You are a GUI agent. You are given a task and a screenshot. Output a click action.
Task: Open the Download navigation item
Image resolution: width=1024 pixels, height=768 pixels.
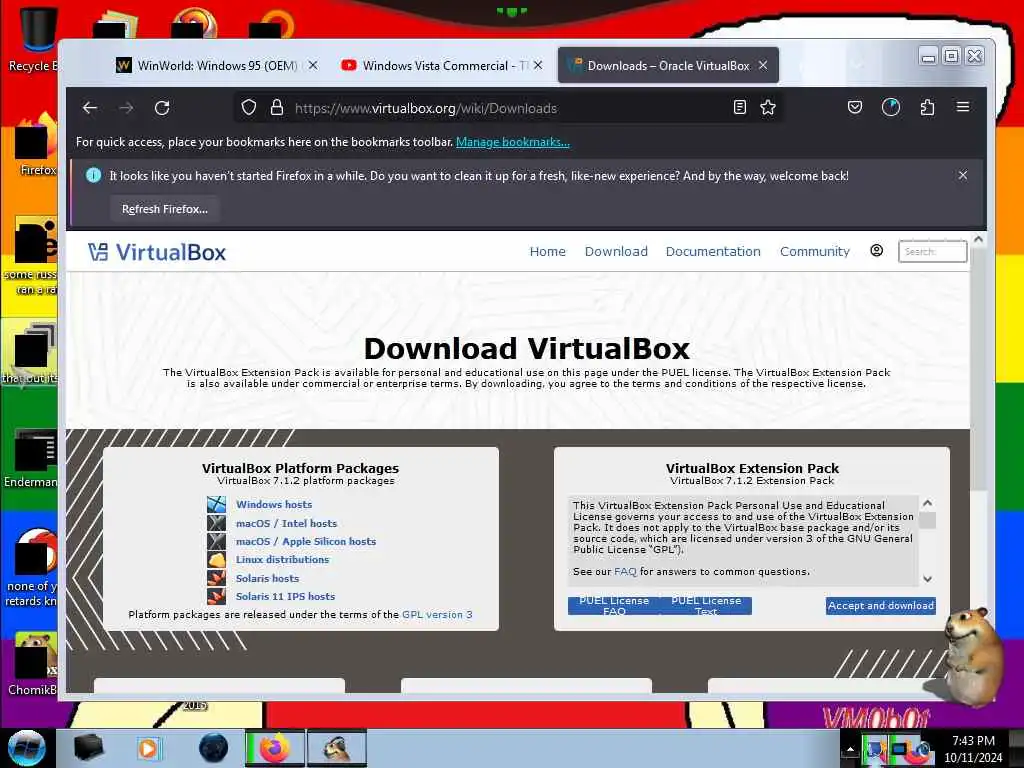click(x=616, y=251)
